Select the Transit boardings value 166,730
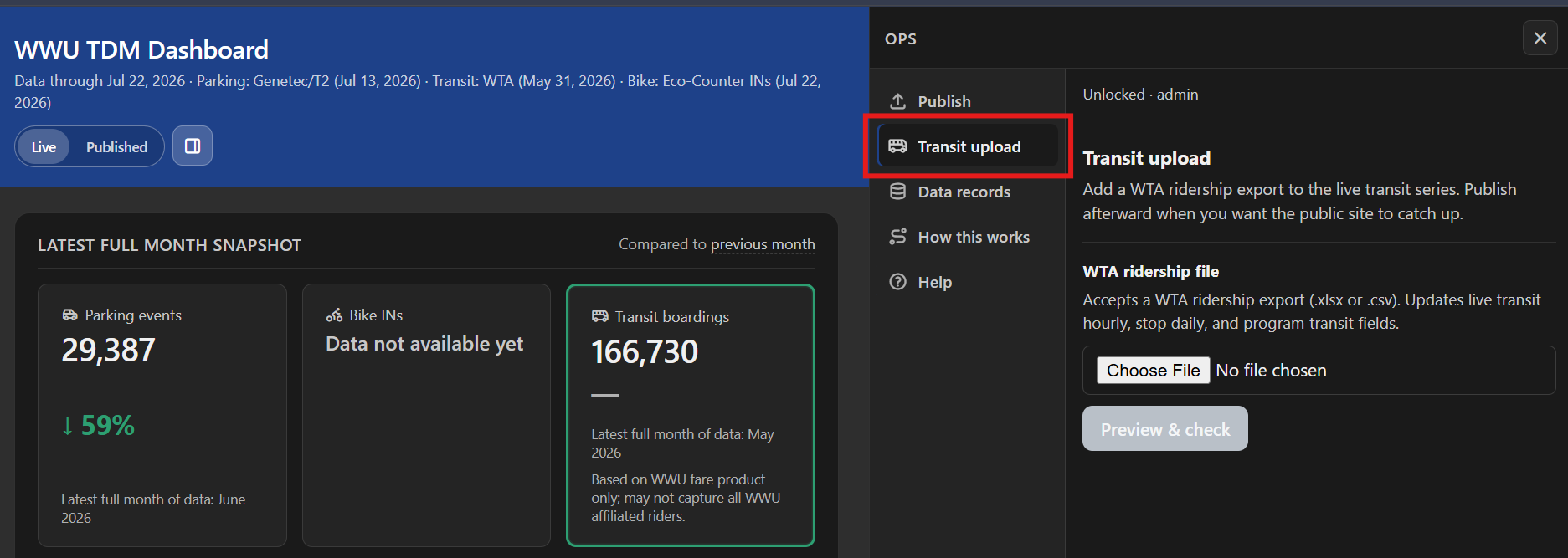Screen dimensions: 1568x558 tap(645, 351)
